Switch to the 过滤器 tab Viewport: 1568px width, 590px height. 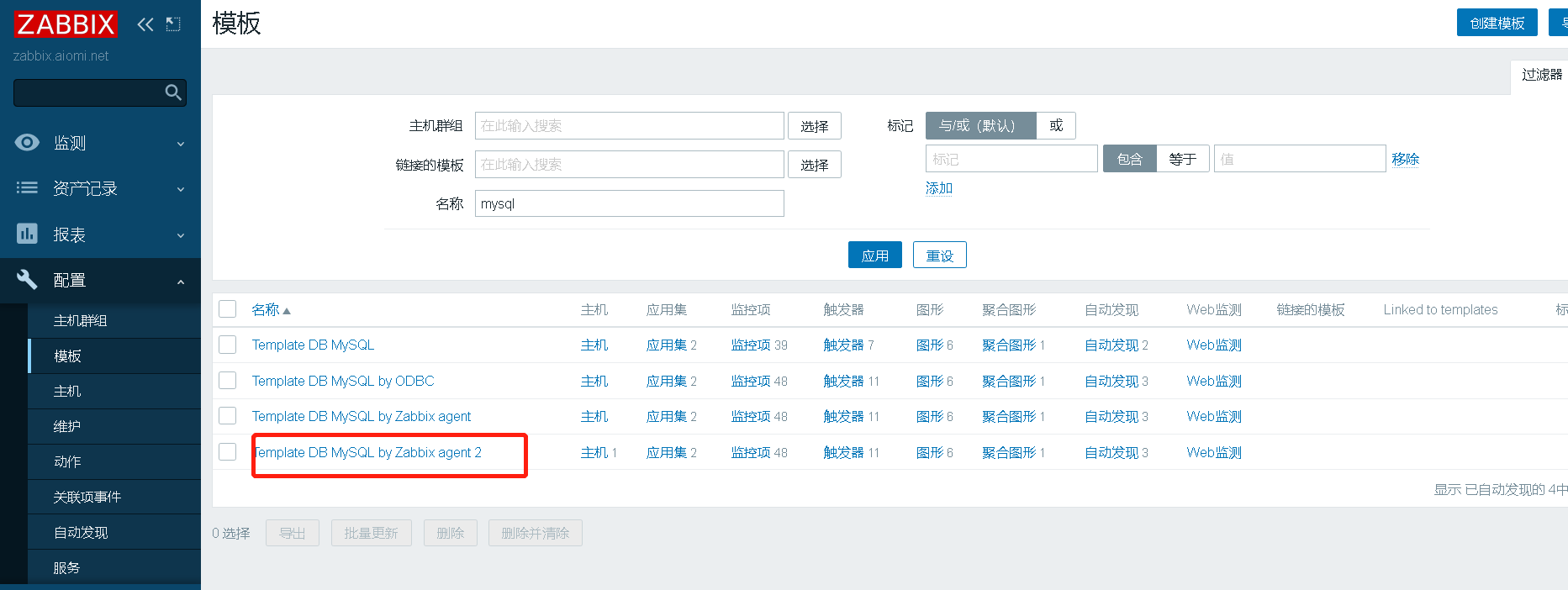click(x=1541, y=75)
